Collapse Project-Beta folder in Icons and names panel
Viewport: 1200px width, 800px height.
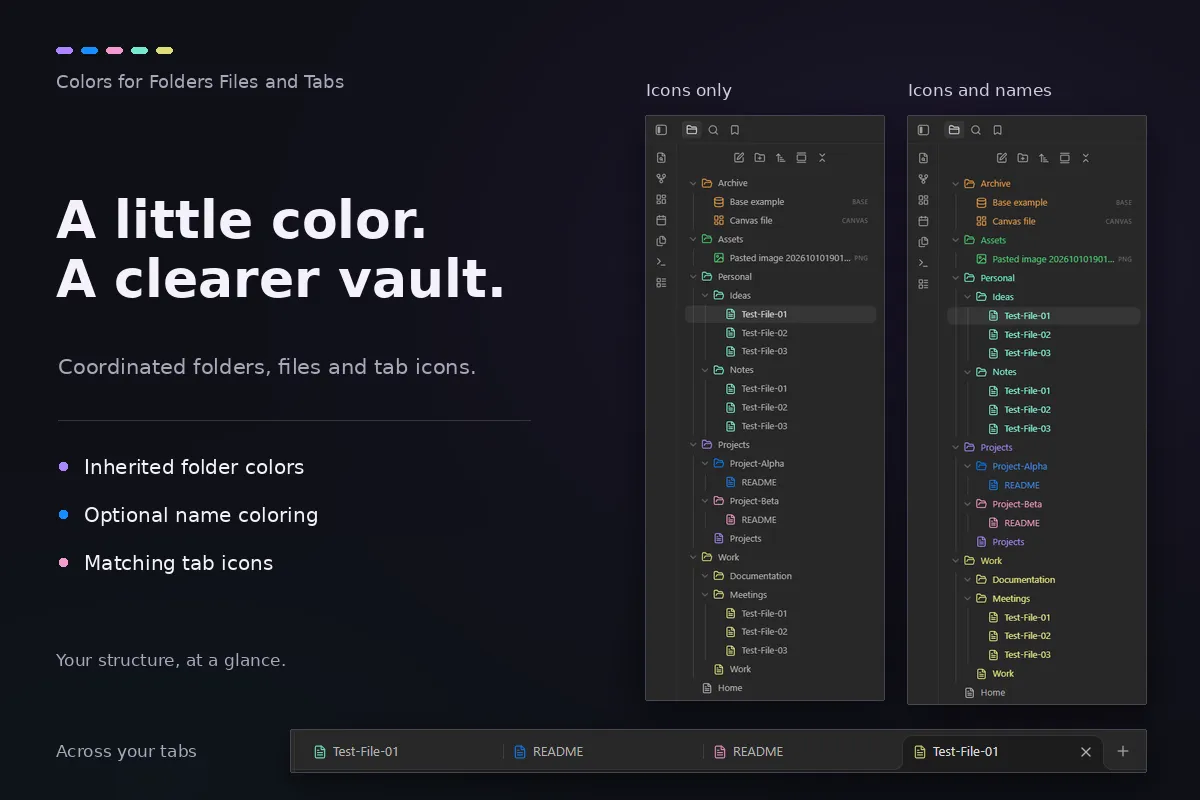[967, 504]
